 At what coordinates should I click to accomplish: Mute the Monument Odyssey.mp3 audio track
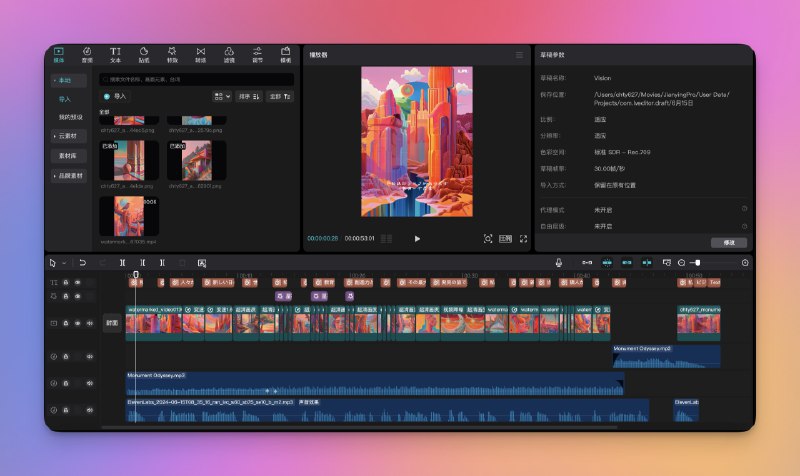point(90,383)
